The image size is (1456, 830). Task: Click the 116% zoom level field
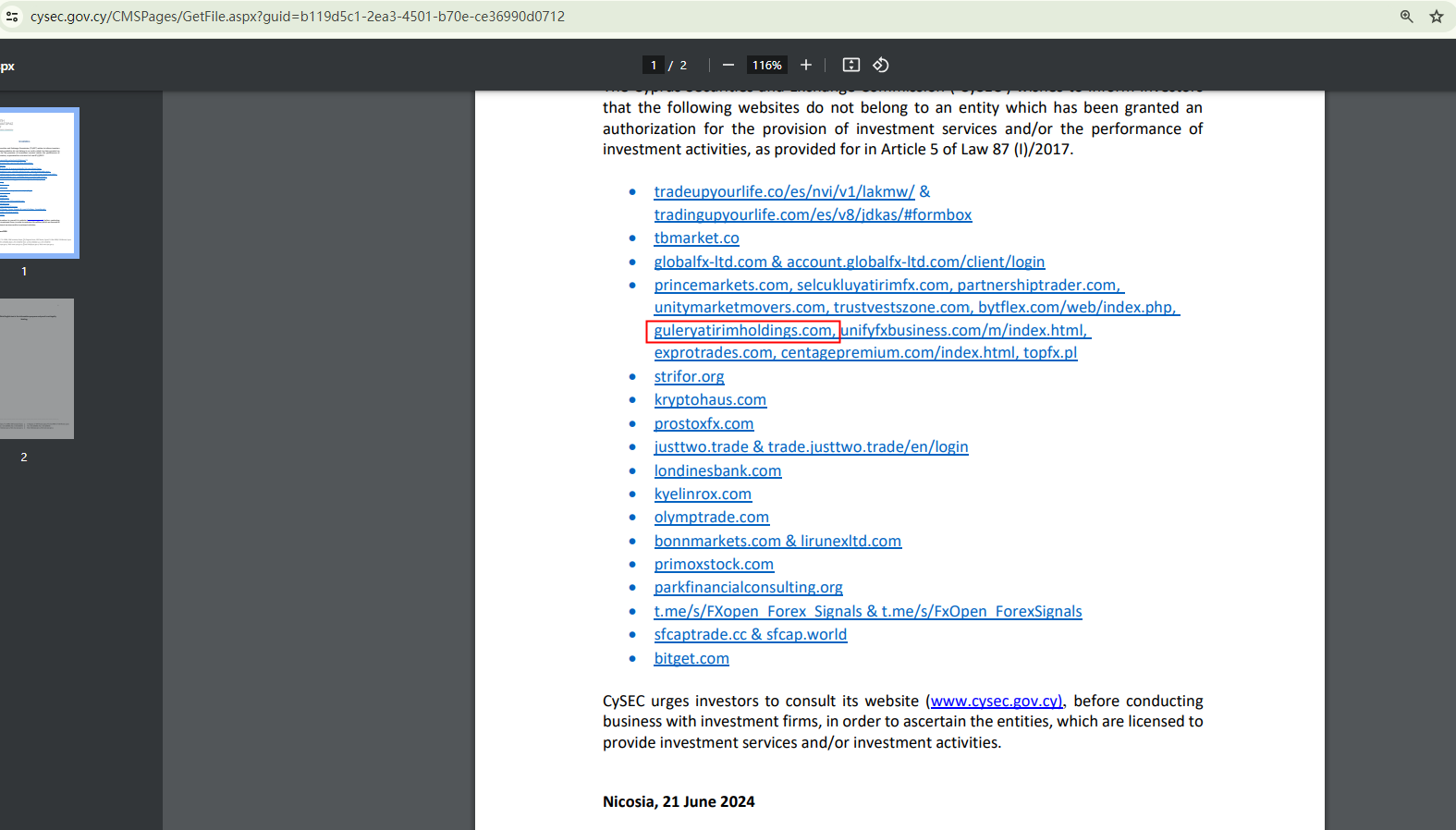click(x=766, y=65)
